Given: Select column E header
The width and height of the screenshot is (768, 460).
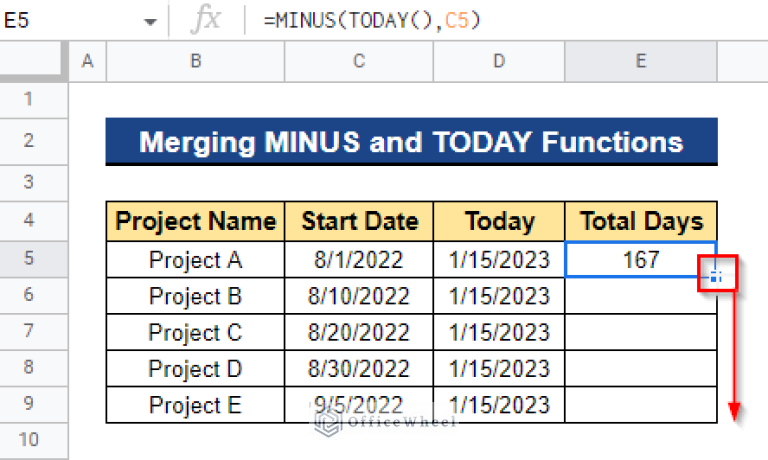Looking at the screenshot, I should click(640, 62).
